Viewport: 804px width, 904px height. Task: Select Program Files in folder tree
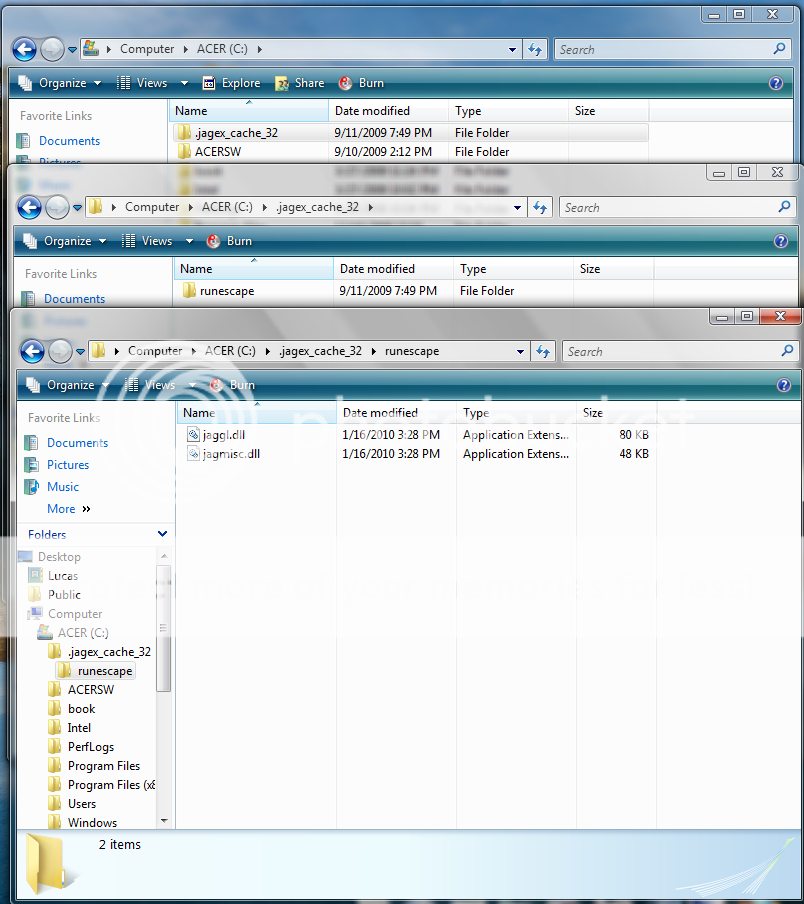point(104,766)
